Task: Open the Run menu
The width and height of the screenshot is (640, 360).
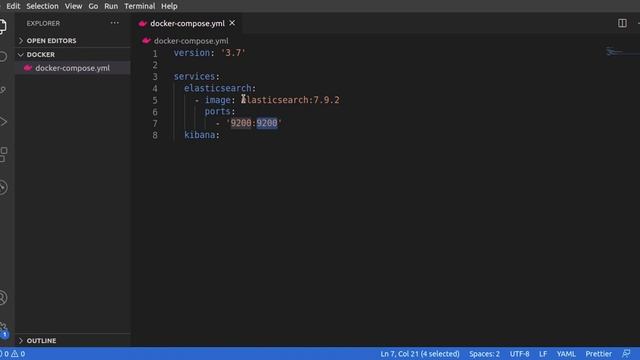Action: pyautogui.click(x=111, y=6)
